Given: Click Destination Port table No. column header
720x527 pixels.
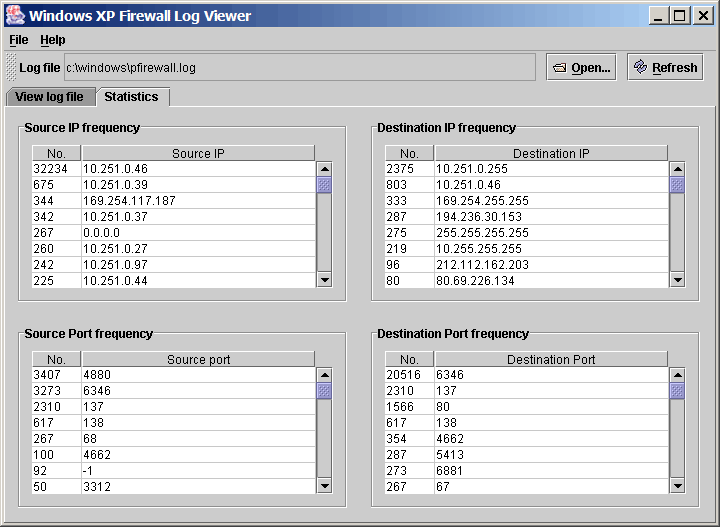Looking at the screenshot, I should coord(409,359).
